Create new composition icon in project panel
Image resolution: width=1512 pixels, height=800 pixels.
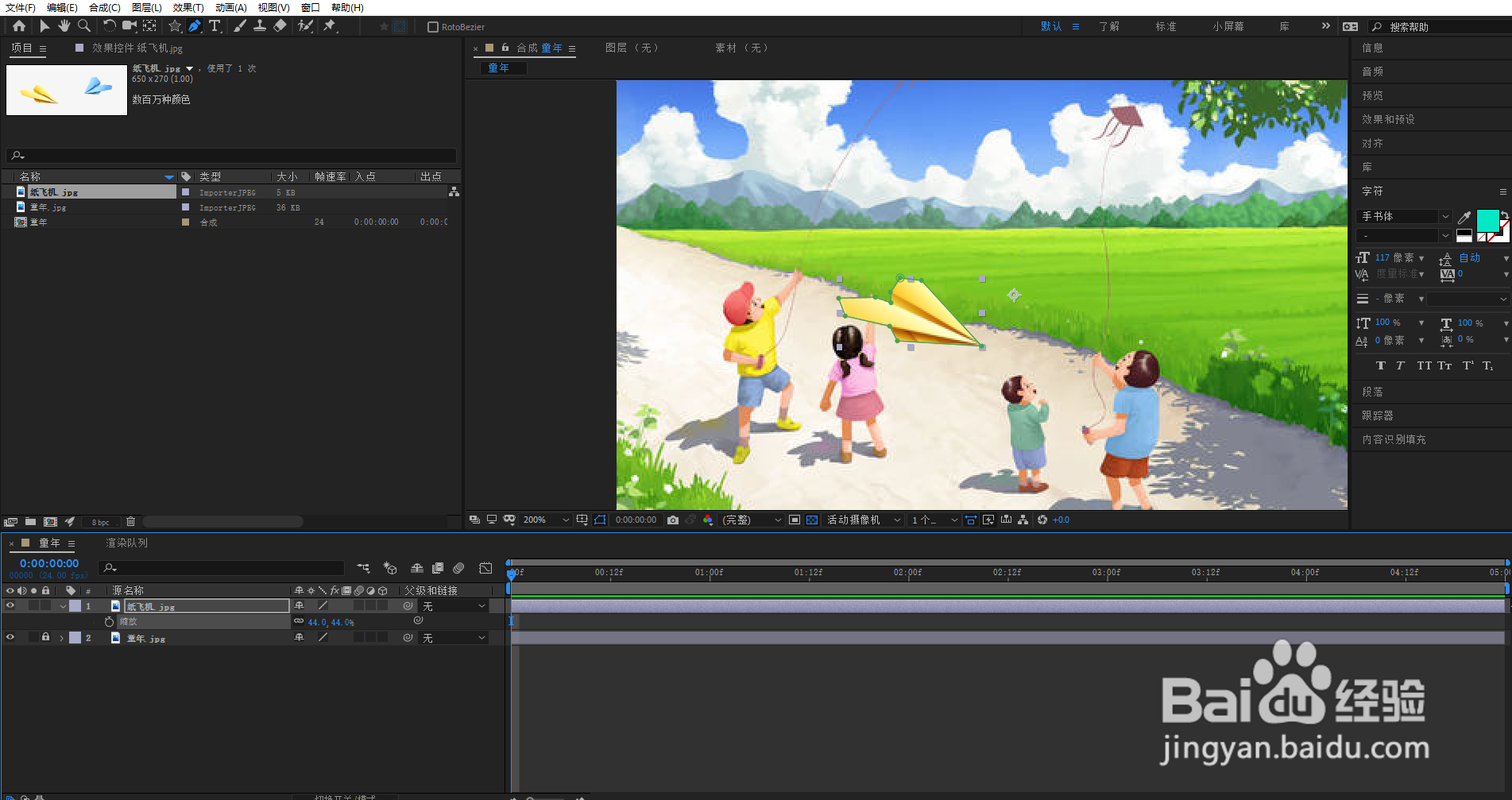coord(50,522)
